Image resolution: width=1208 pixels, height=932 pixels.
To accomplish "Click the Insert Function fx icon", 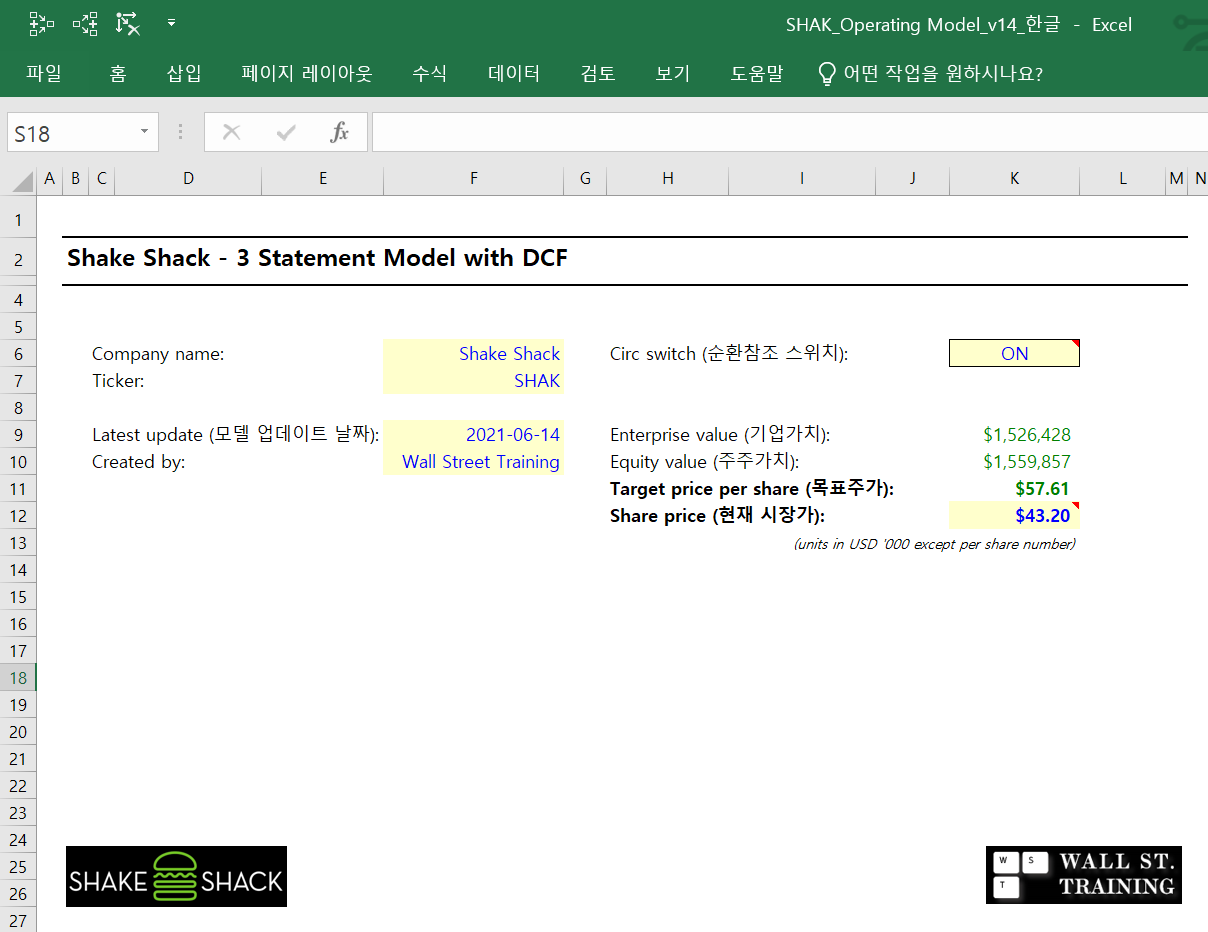I will [x=340, y=132].
